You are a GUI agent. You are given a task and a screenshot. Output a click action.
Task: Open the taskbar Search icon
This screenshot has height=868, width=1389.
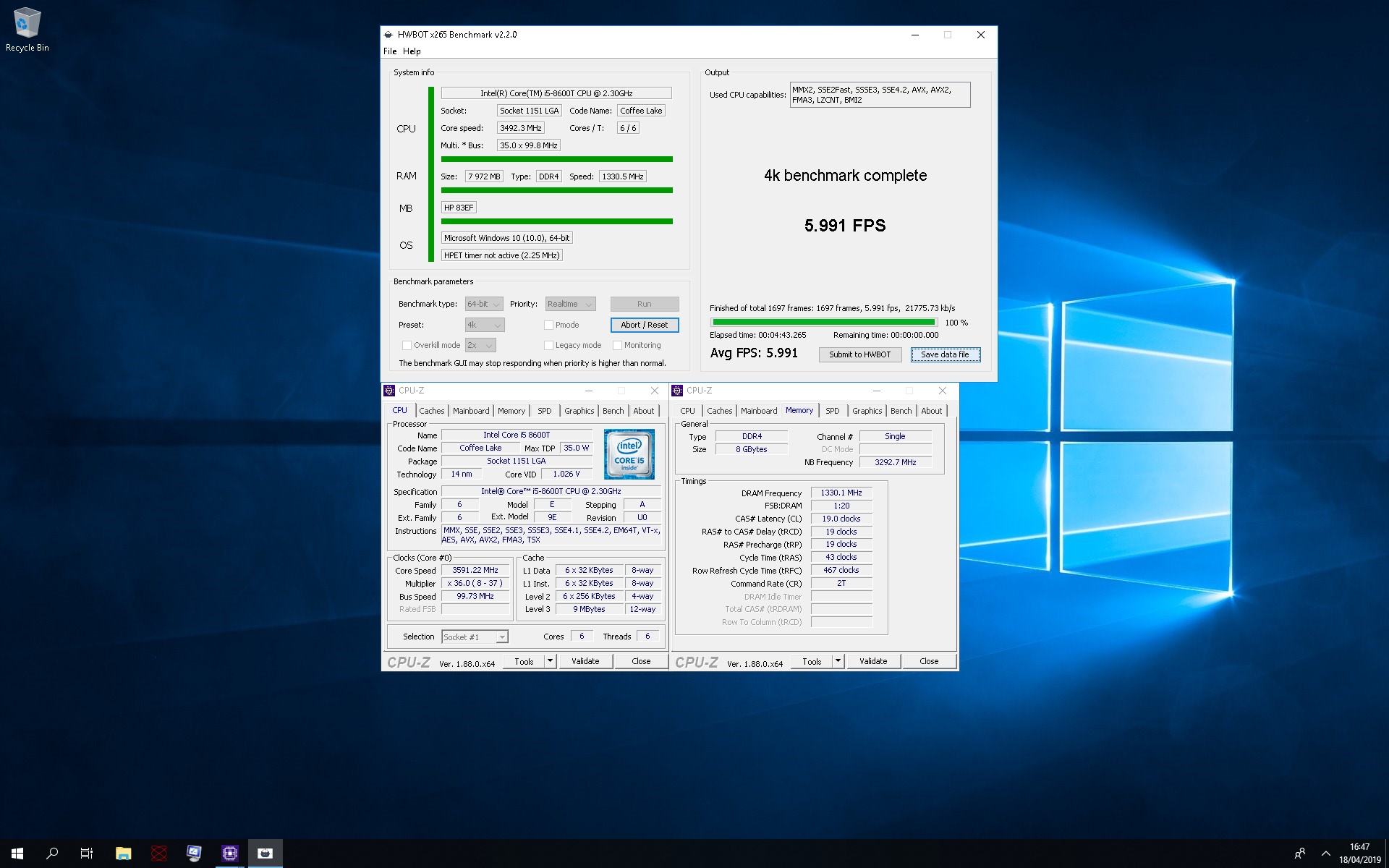pyautogui.click(x=52, y=854)
